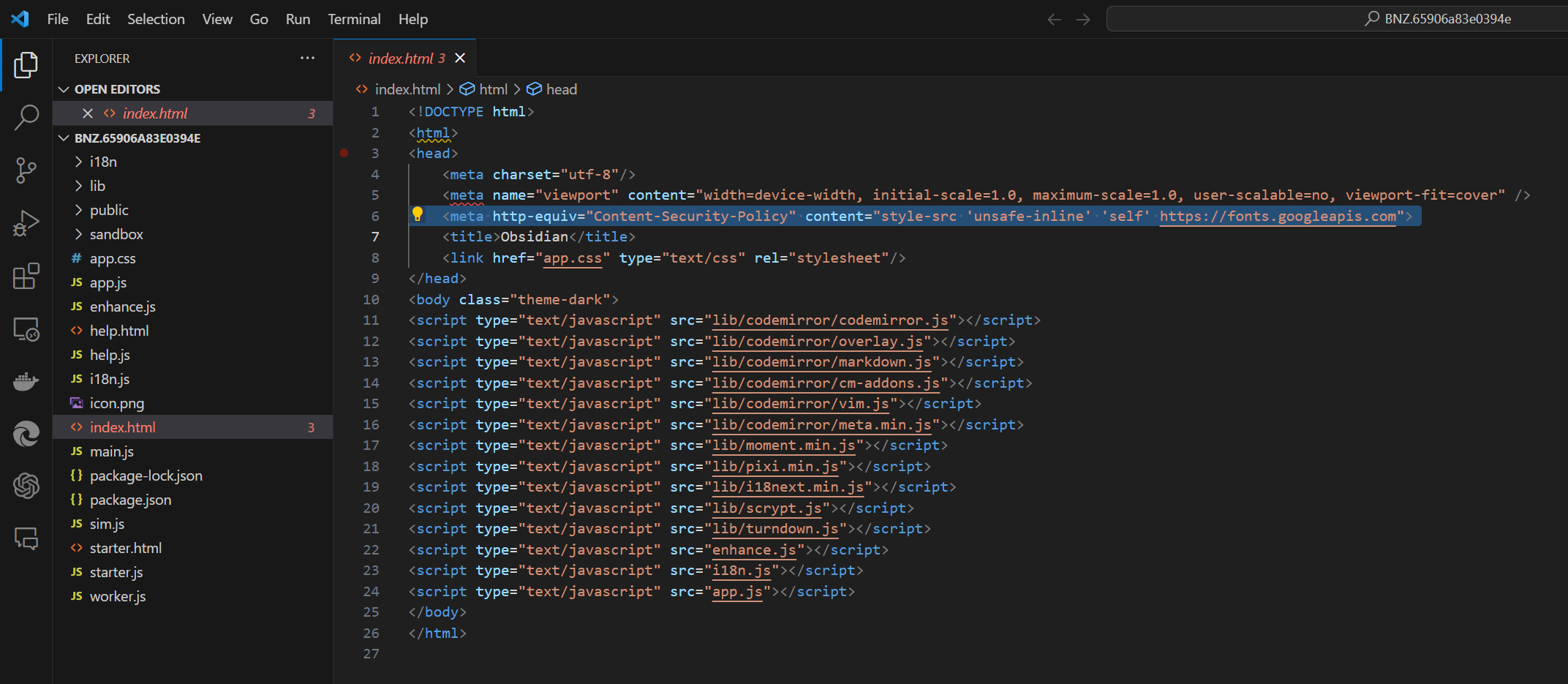The width and height of the screenshot is (1568, 684).
Task: Click the head breadcrumb item
Action: pos(561,89)
